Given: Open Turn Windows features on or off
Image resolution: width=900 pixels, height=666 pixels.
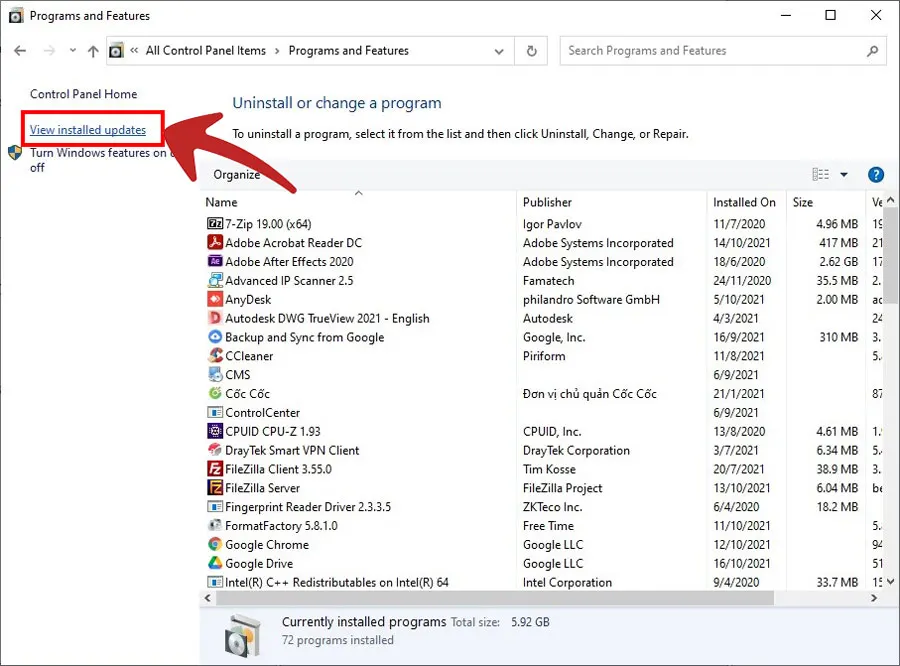Looking at the screenshot, I should point(98,160).
